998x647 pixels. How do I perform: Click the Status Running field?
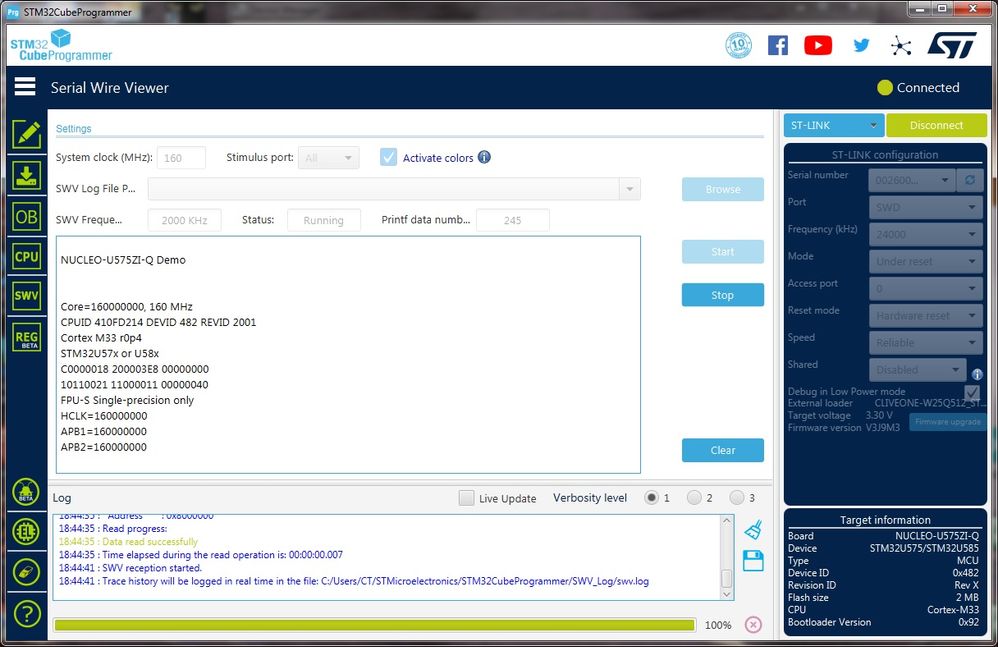pyautogui.click(x=323, y=220)
